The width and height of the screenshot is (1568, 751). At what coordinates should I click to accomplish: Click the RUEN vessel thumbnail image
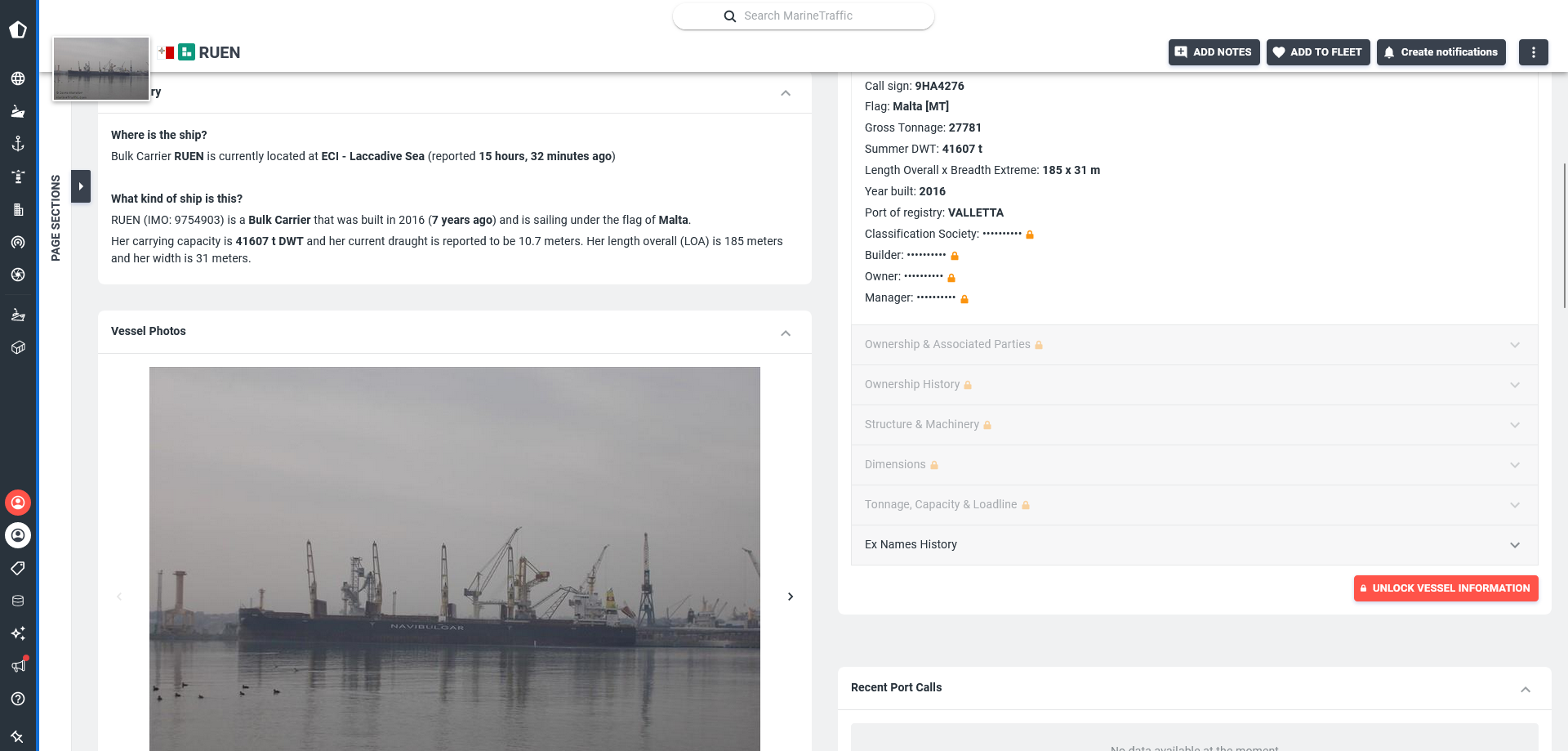pos(101,69)
